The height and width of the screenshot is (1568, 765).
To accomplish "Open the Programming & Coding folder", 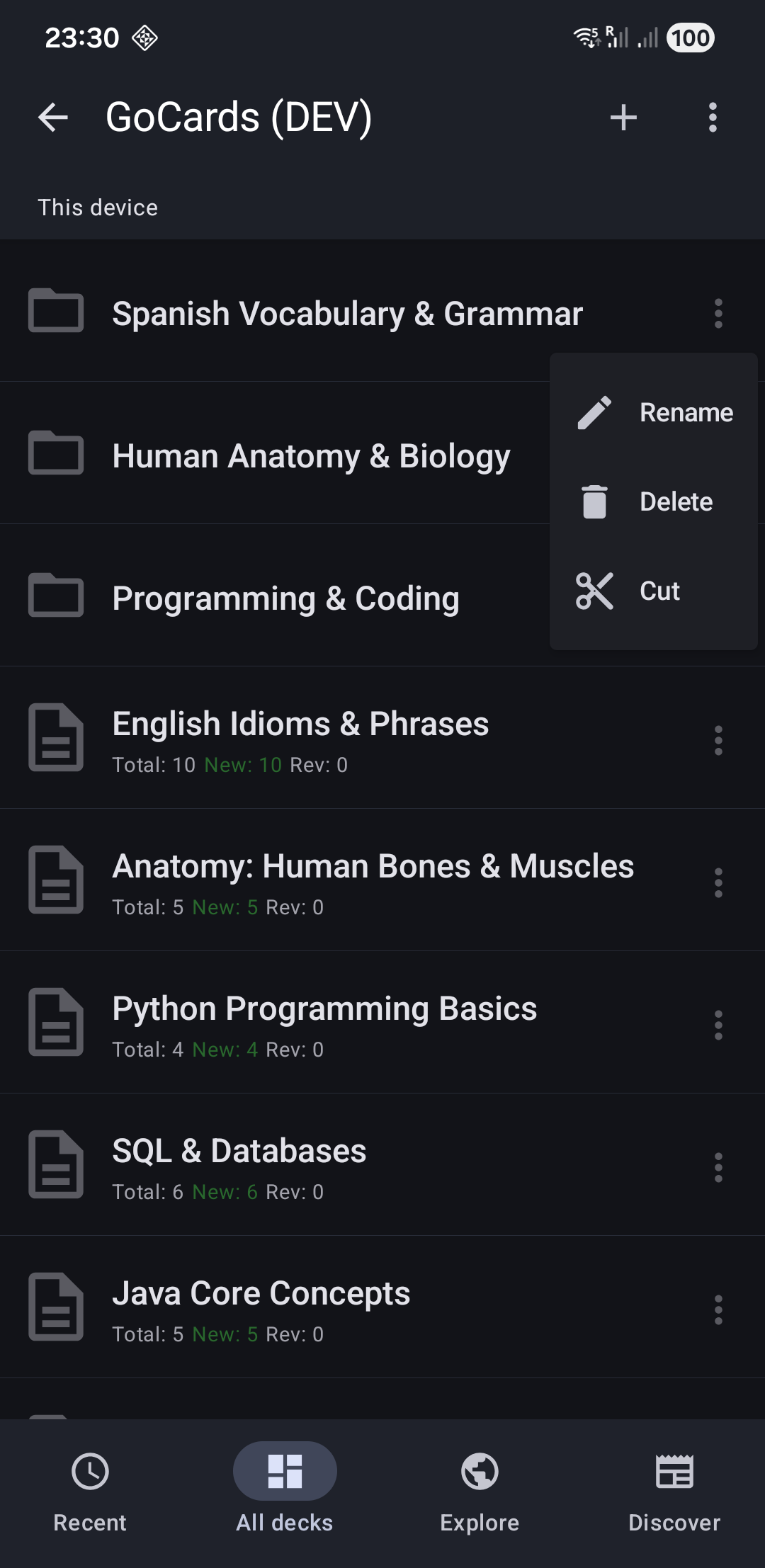I will coord(285,598).
